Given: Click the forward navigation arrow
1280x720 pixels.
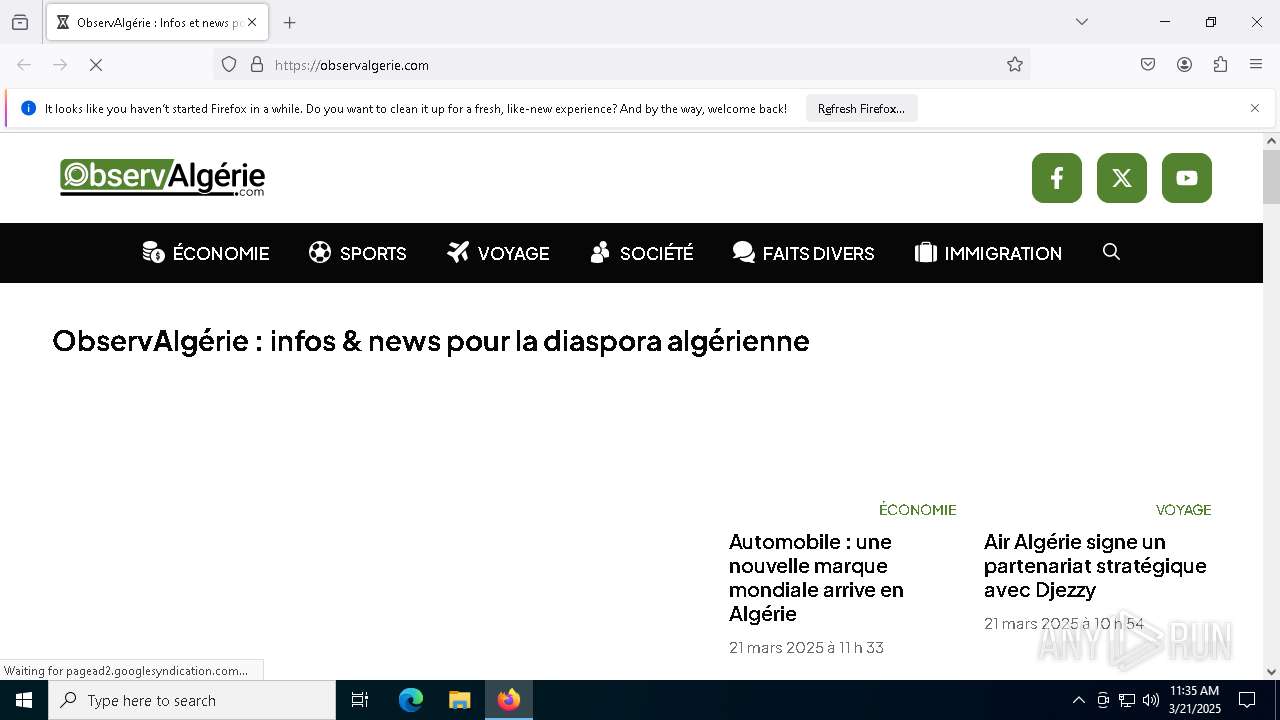Looking at the screenshot, I should point(60,65).
